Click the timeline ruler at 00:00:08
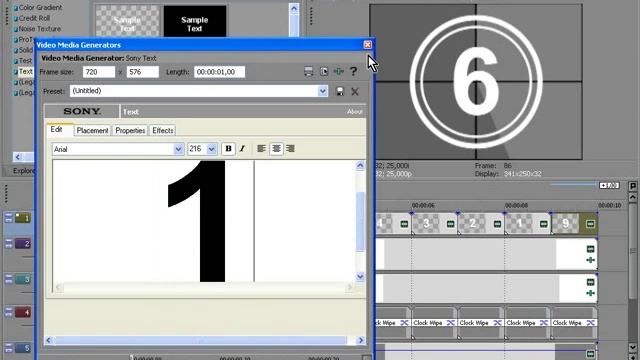 click(x=516, y=206)
